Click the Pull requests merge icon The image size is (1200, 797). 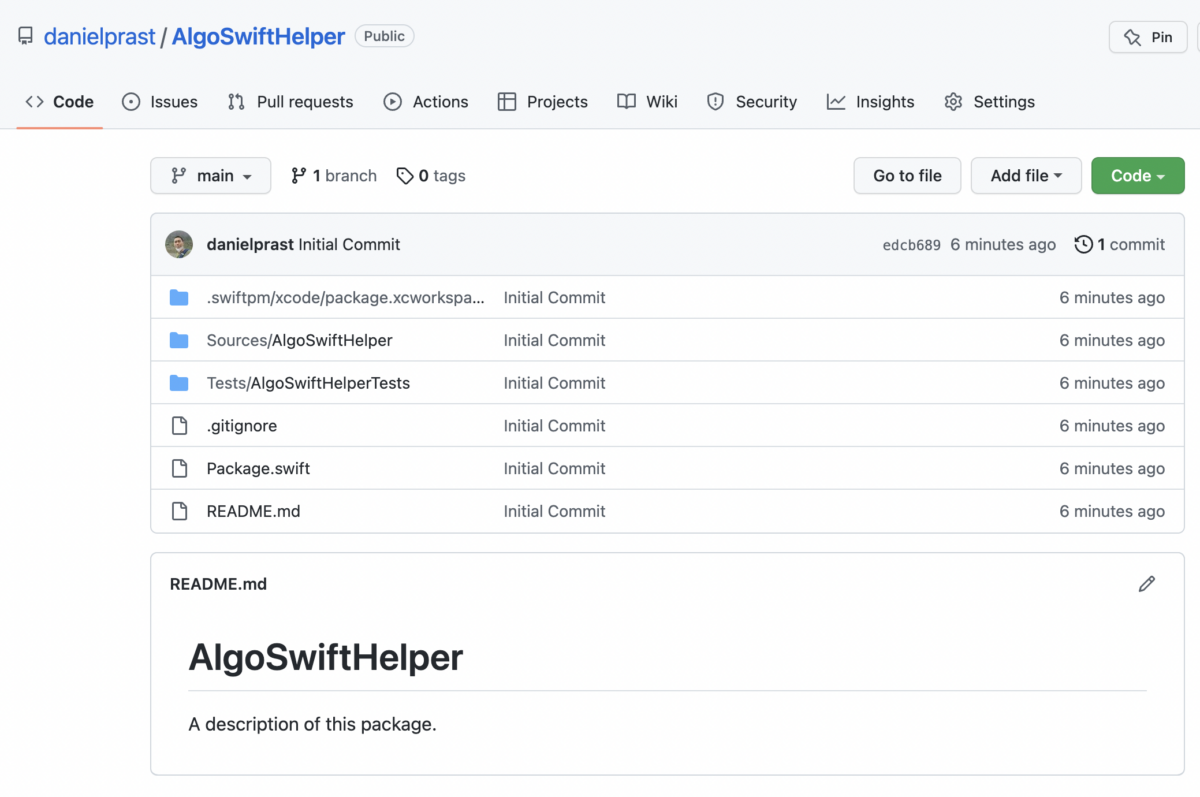coord(236,102)
